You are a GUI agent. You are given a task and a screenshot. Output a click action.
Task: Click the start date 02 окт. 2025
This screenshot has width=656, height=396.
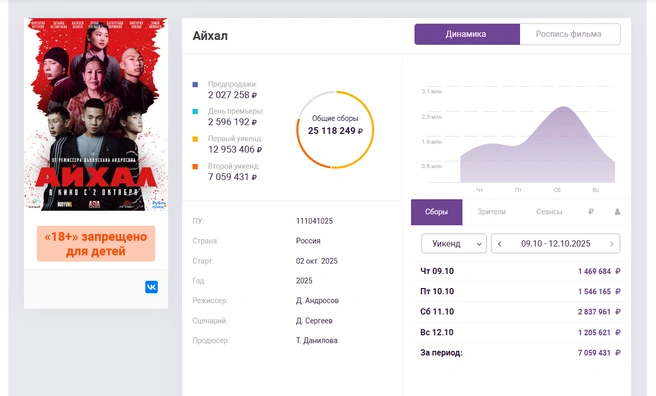point(317,261)
